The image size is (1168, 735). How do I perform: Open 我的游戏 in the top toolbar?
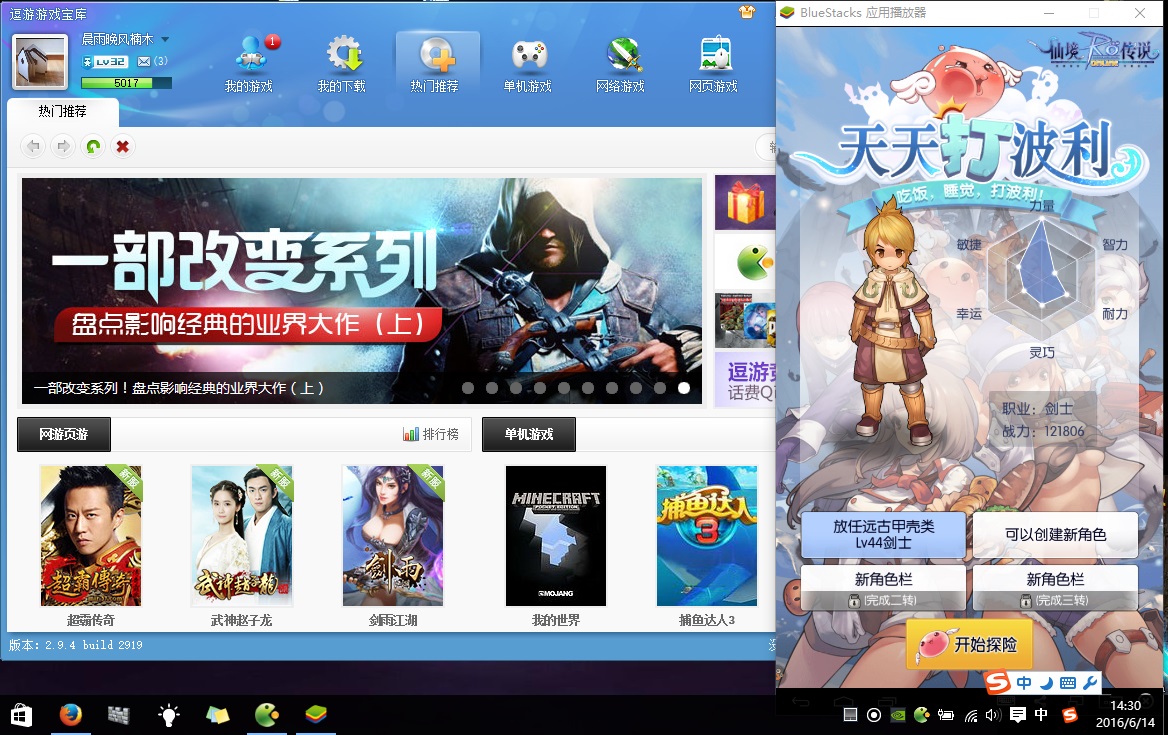249,64
